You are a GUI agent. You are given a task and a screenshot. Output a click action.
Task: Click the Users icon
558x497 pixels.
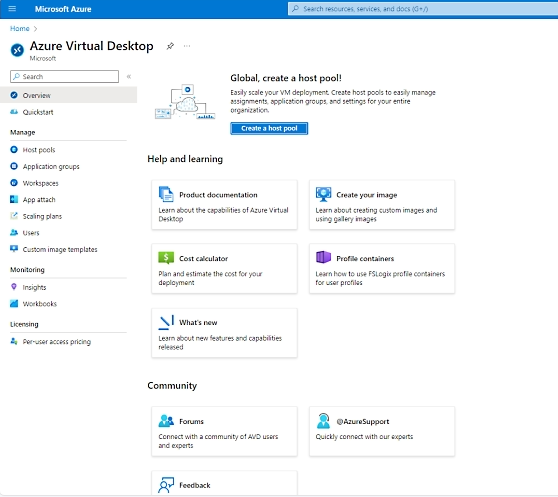(14, 232)
